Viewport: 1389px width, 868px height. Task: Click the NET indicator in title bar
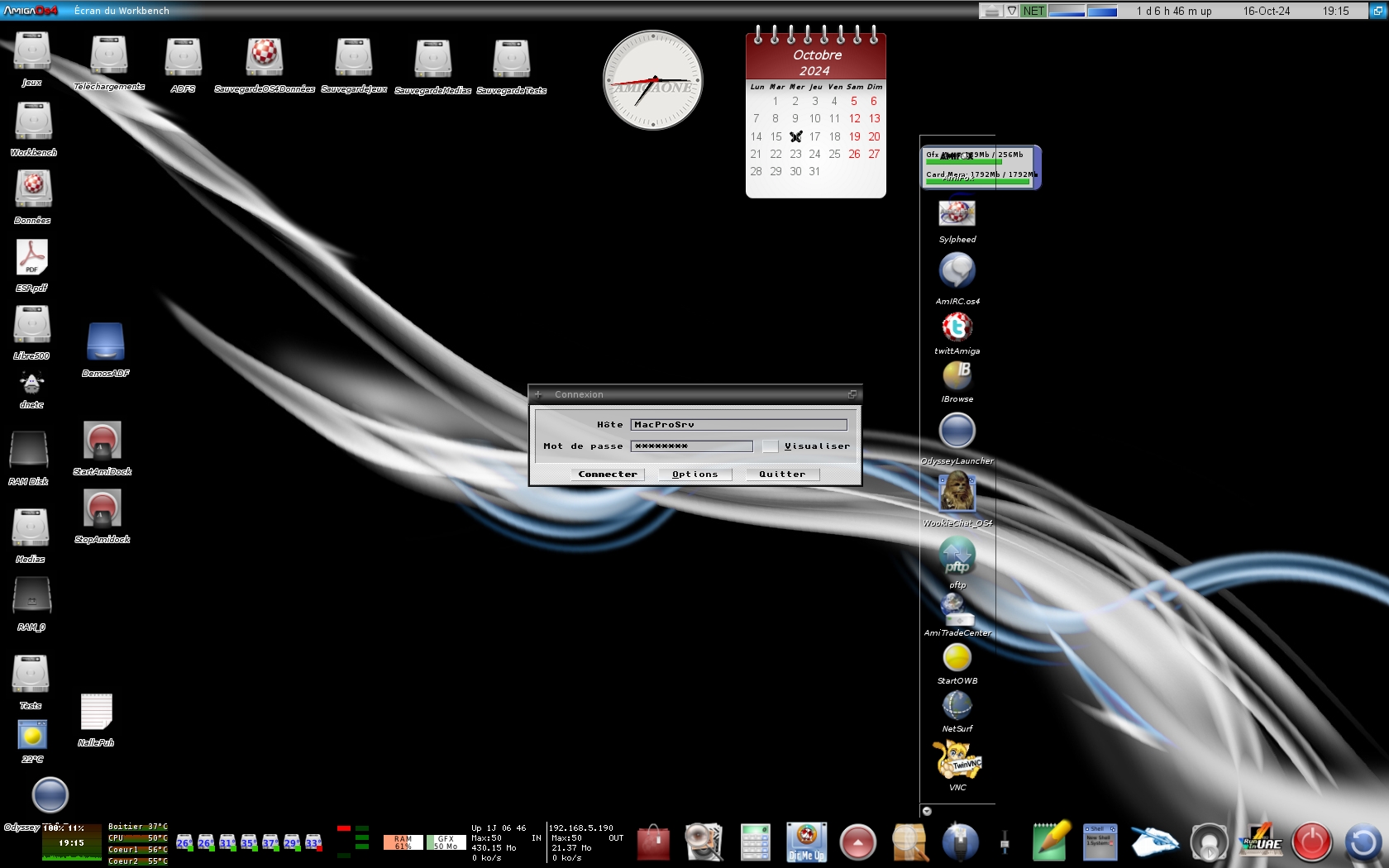pos(1033,11)
